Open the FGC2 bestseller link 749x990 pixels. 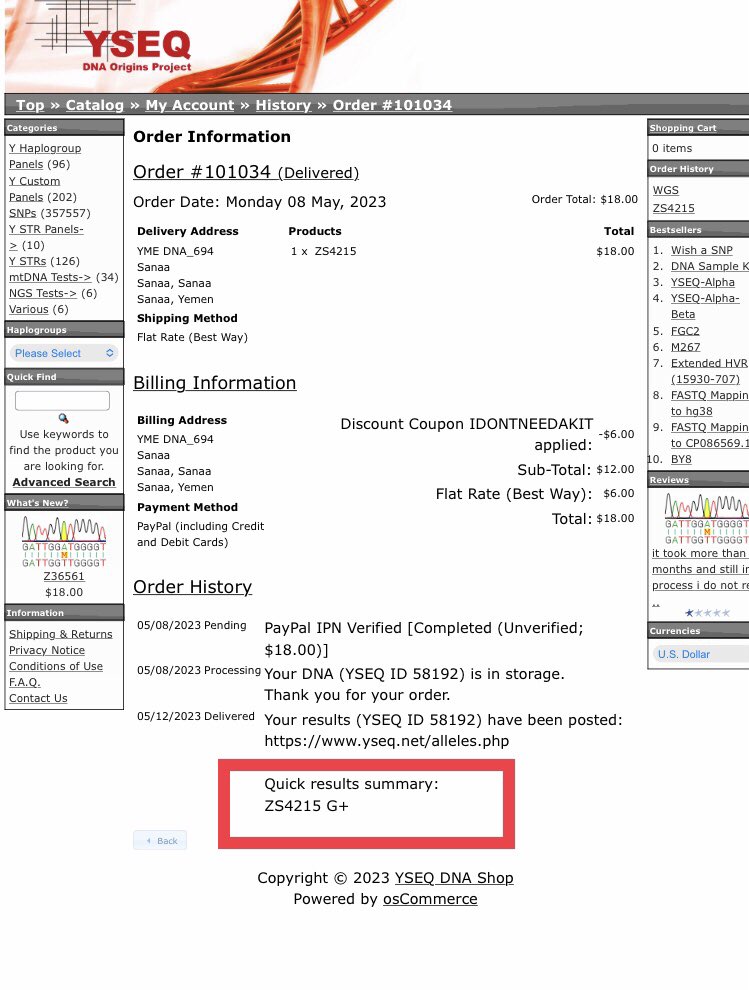click(x=685, y=331)
